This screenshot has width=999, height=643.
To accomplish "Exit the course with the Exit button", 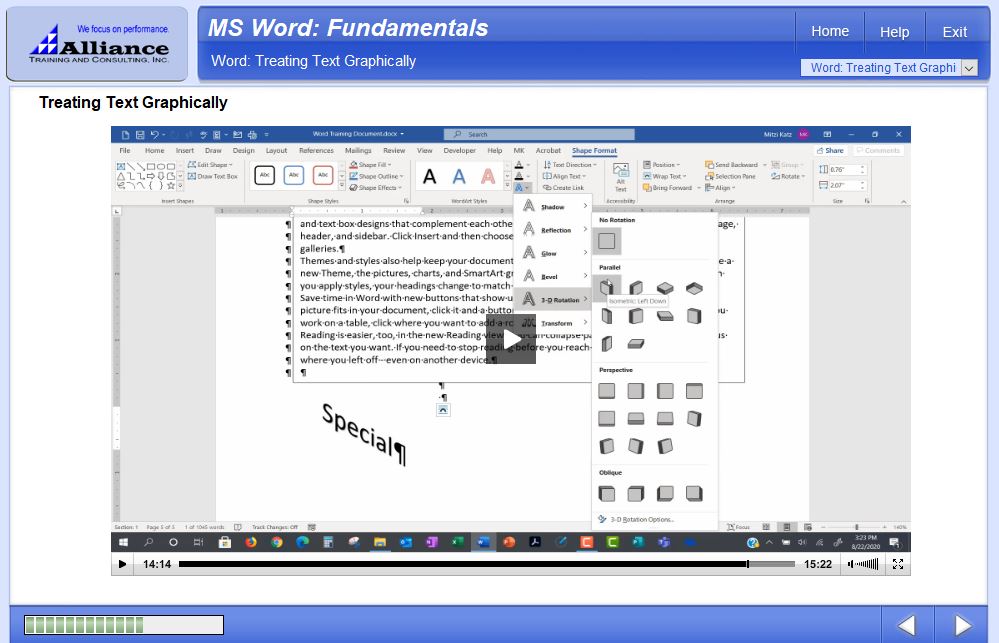I will (x=954, y=32).
